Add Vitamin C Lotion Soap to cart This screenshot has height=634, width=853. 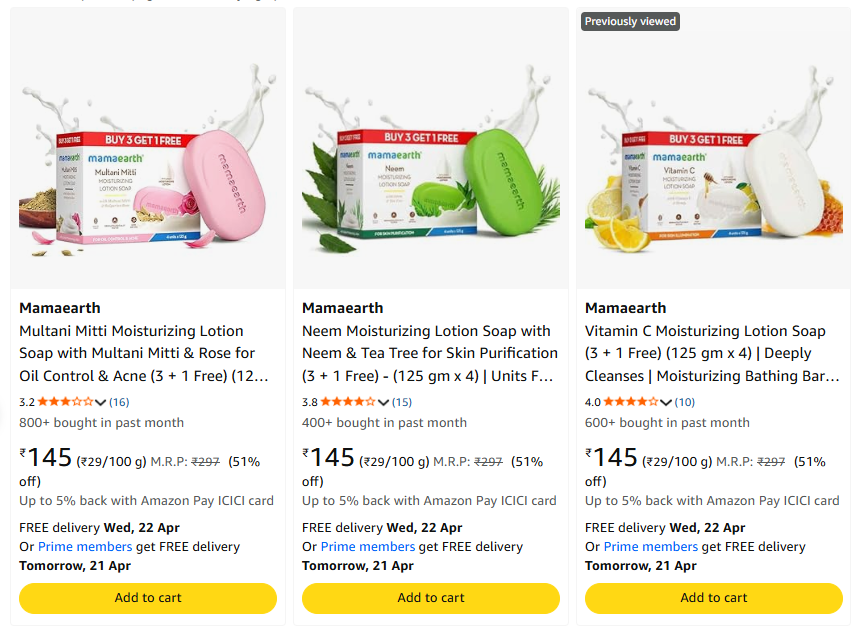[x=714, y=598]
